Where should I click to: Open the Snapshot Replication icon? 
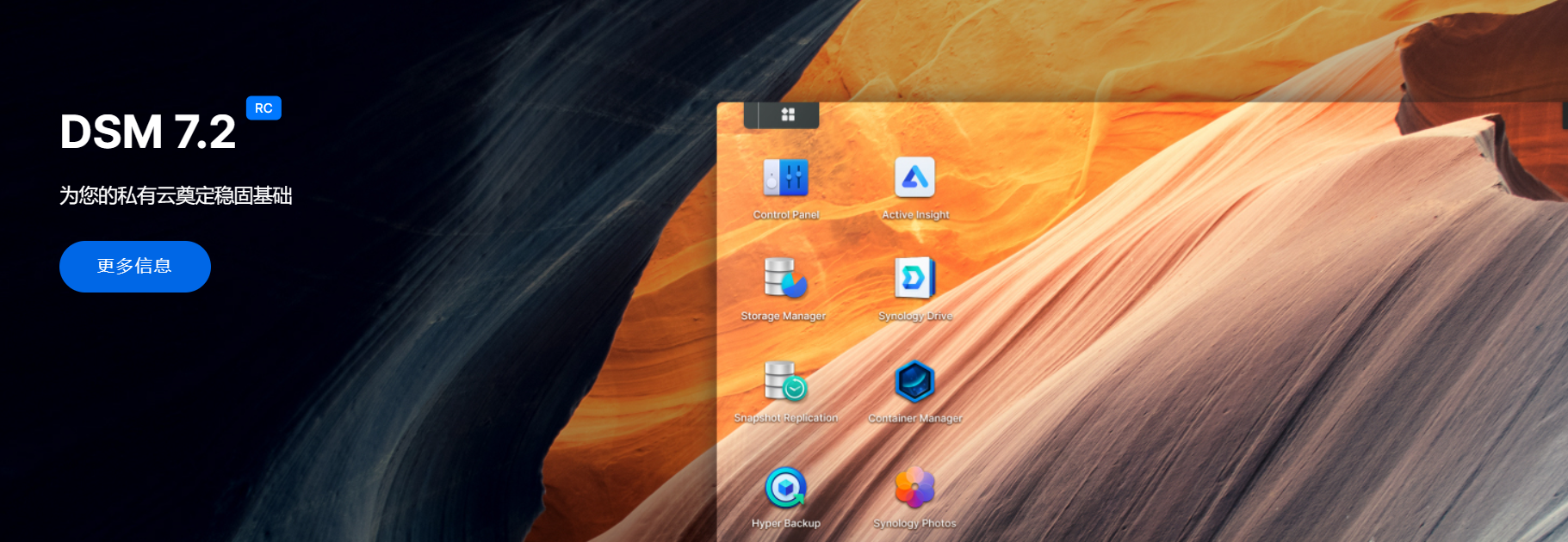[x=784, y=380]
